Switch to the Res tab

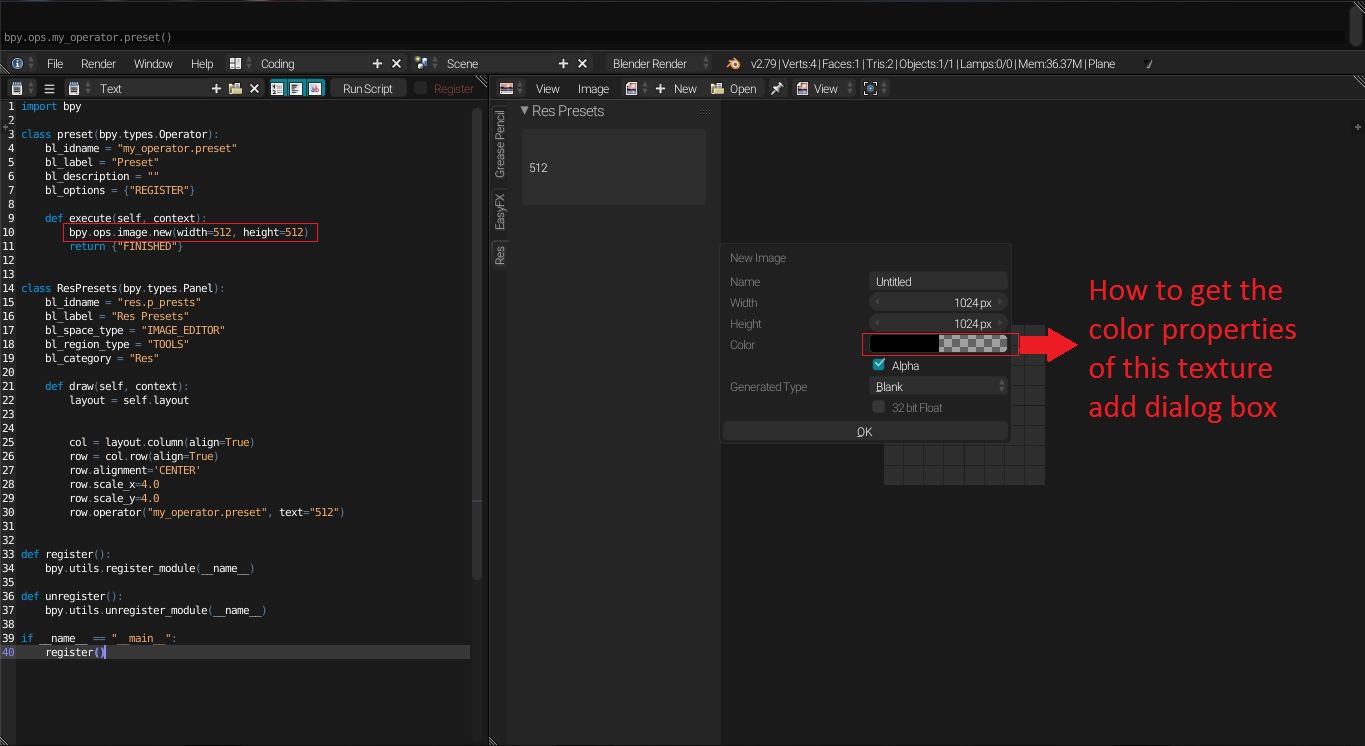500,255
